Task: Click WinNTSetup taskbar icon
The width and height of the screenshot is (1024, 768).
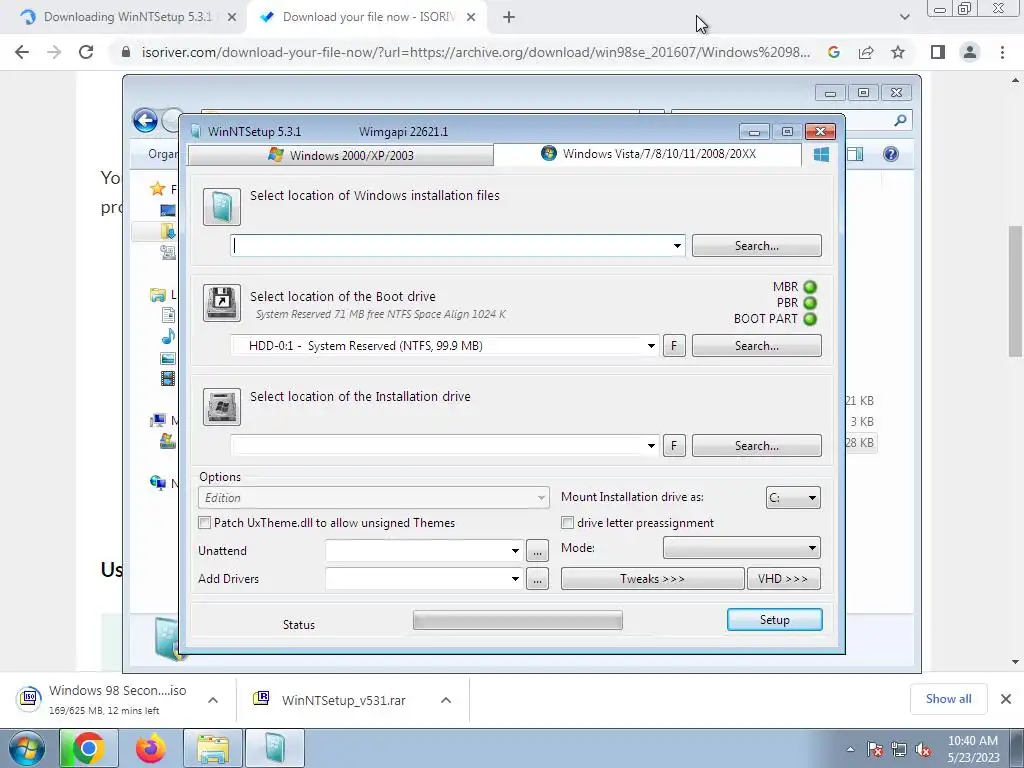Action: (275, 748)
